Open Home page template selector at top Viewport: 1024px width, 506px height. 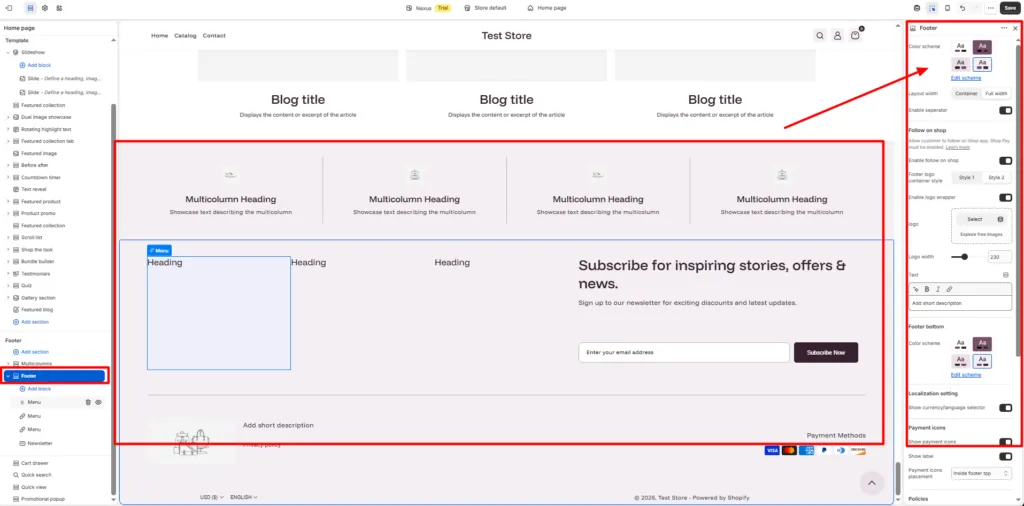coord(547,8)
